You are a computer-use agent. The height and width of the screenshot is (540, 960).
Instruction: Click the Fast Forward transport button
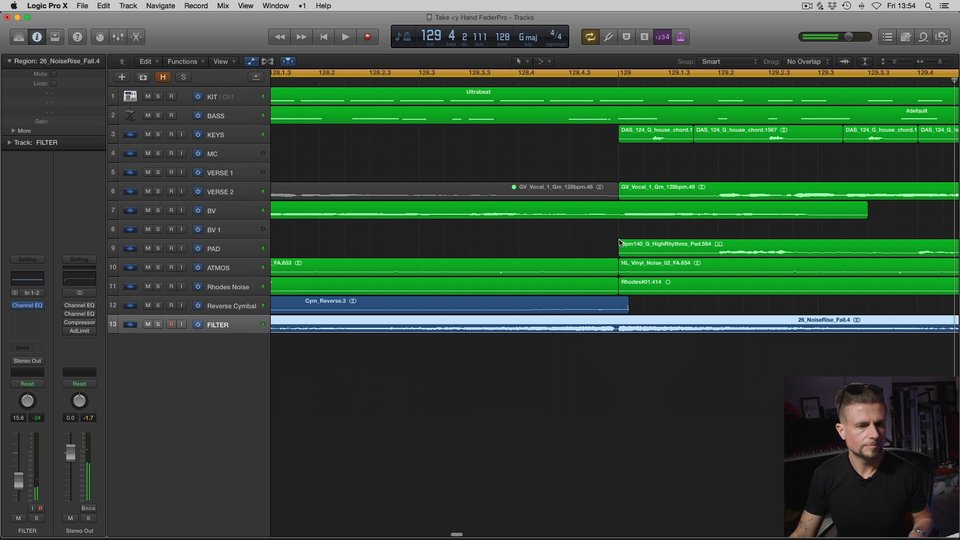[301, 37]
